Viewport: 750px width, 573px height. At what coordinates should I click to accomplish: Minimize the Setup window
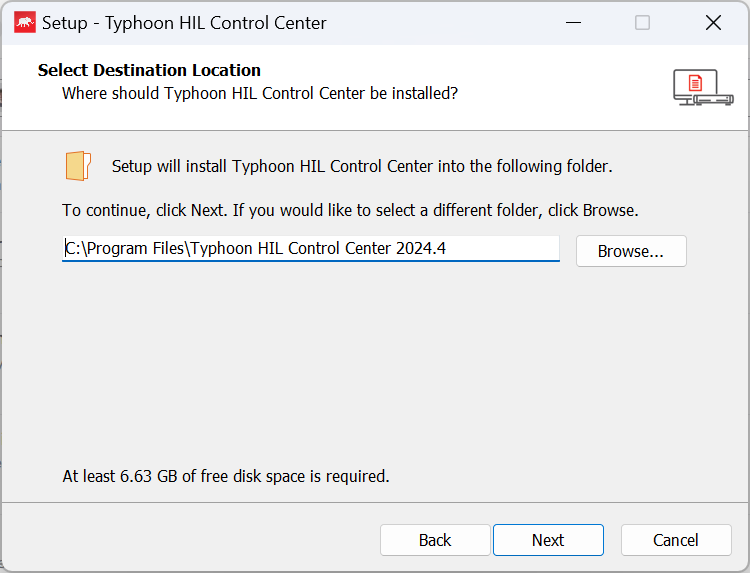pos(574,22)
